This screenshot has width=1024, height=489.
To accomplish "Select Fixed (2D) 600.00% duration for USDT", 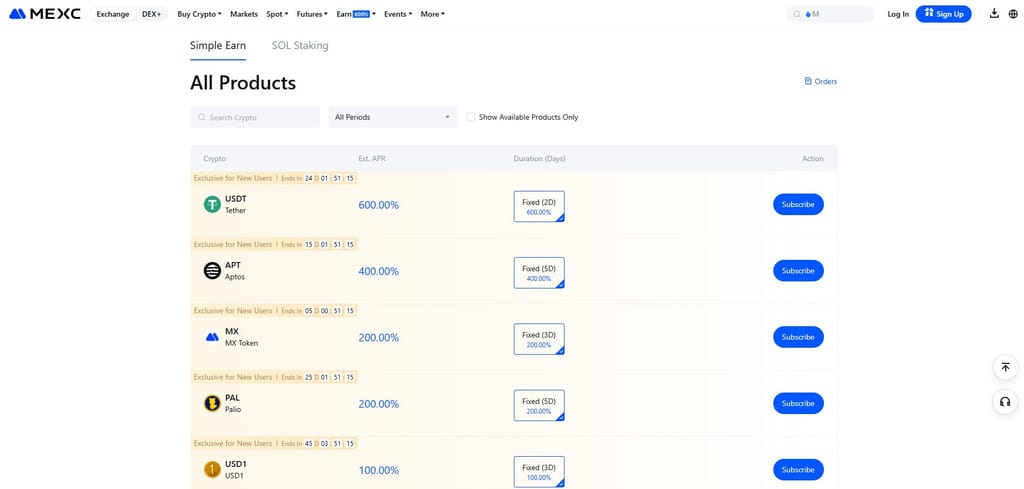I will pos(539,206).
